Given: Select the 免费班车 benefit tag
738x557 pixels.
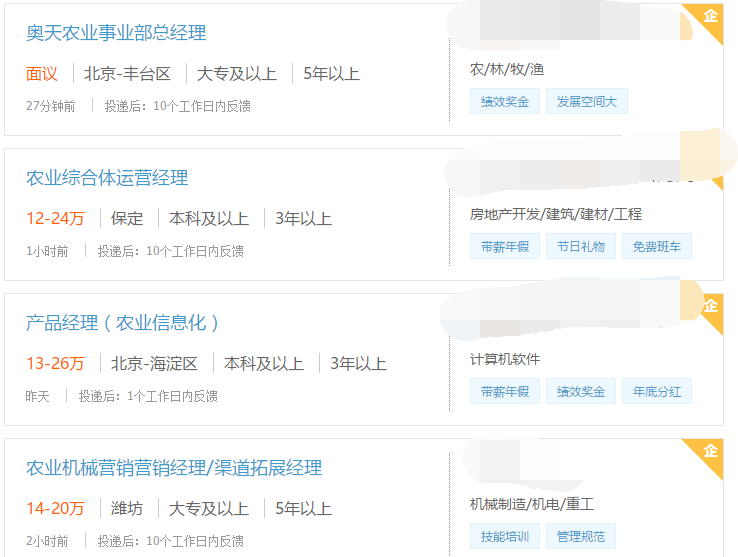Looking at the screenshot, I should tap(656, 246).
